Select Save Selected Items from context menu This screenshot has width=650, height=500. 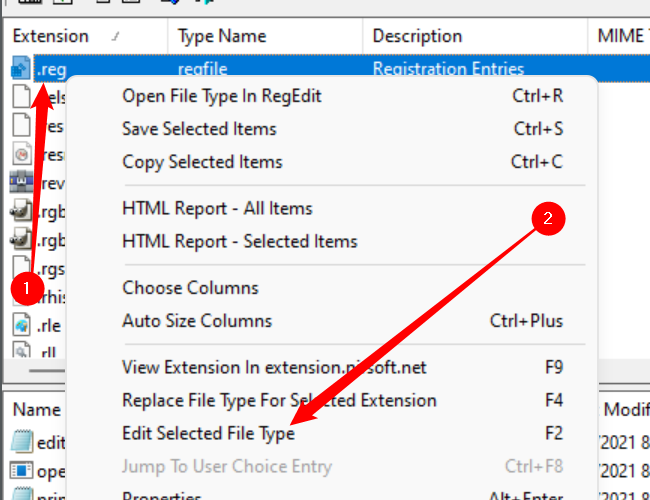point(199,129)
